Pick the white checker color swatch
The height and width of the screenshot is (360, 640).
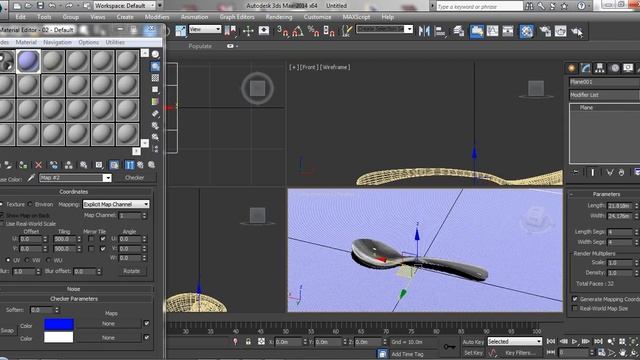(x=59, y=337)
